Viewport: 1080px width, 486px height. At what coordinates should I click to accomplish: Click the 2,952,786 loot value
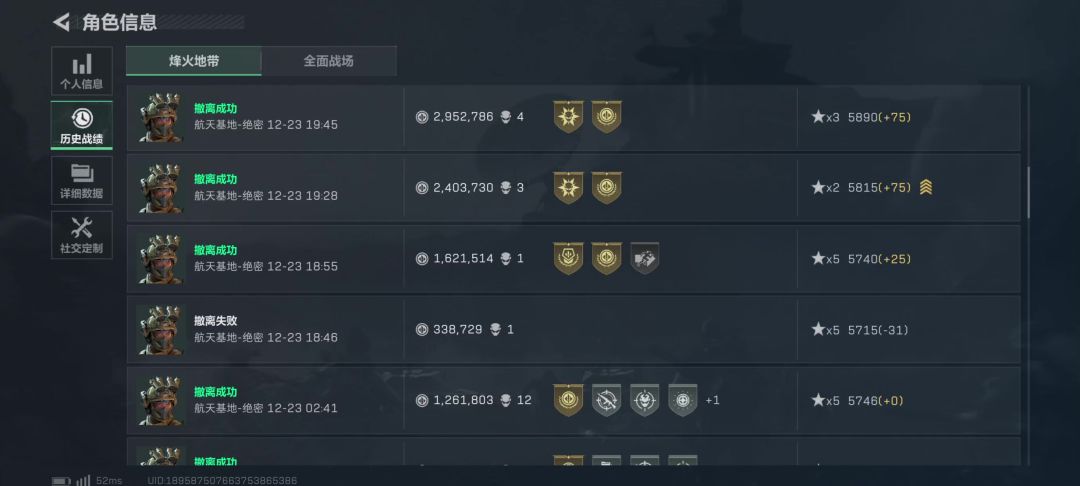tap(463, 117)
